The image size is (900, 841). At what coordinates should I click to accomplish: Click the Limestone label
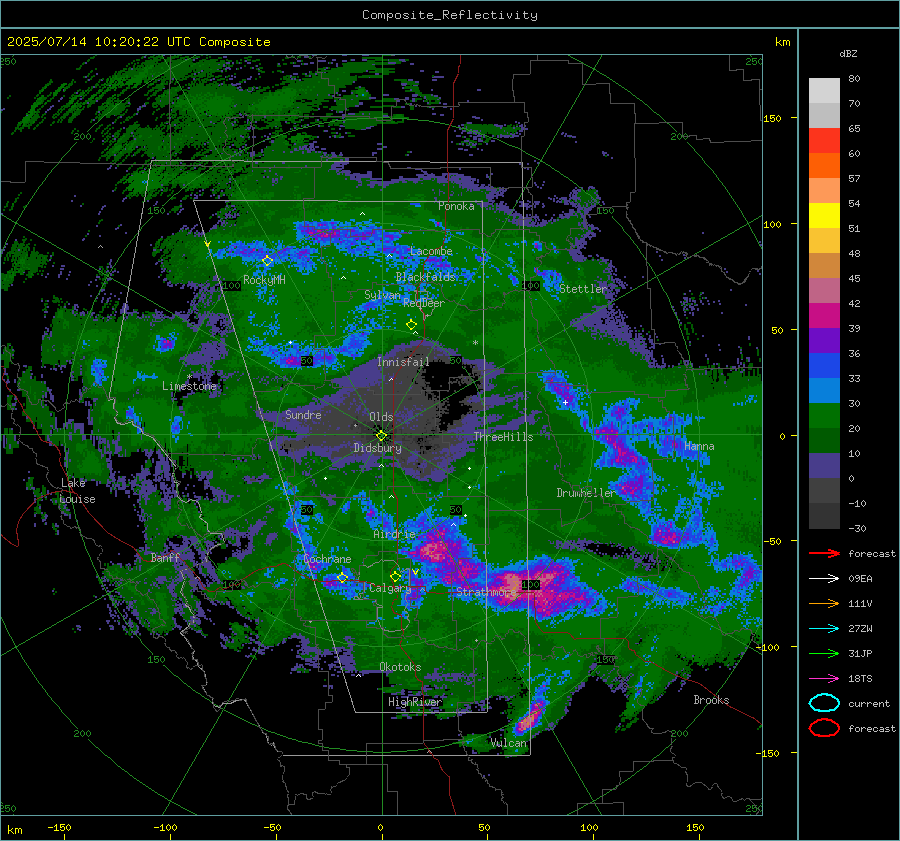point(189,386)
